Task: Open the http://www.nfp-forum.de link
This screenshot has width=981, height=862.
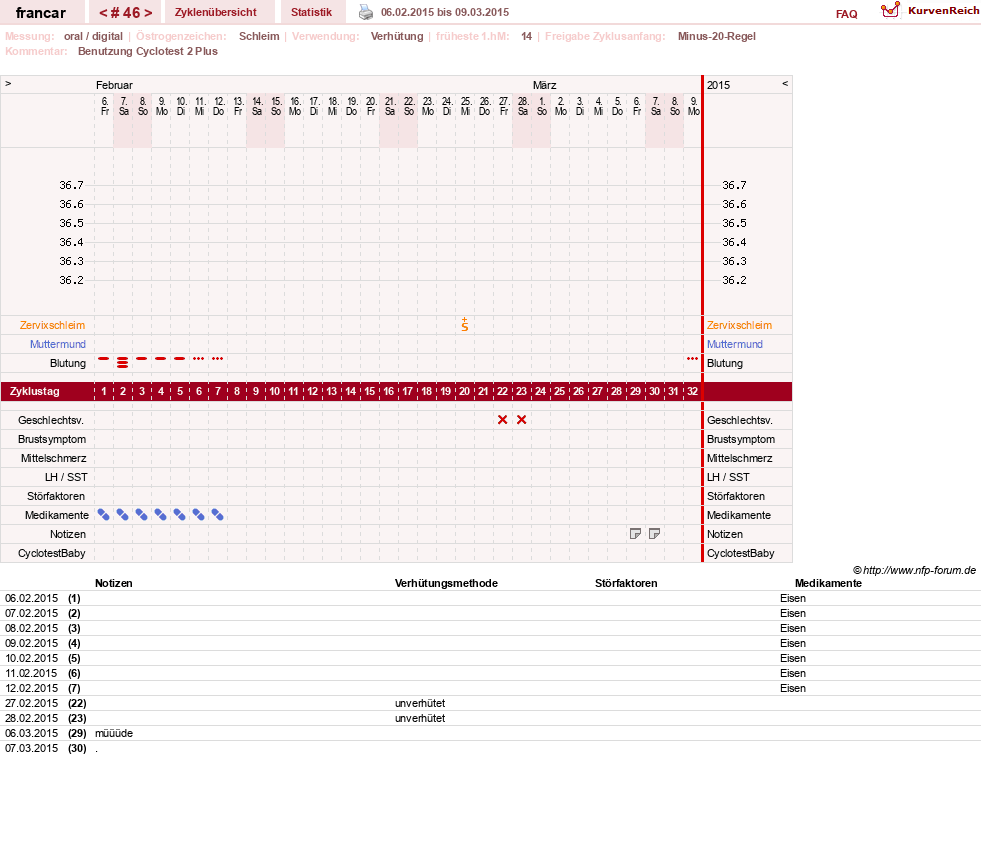Action: [x=920, y=570]
